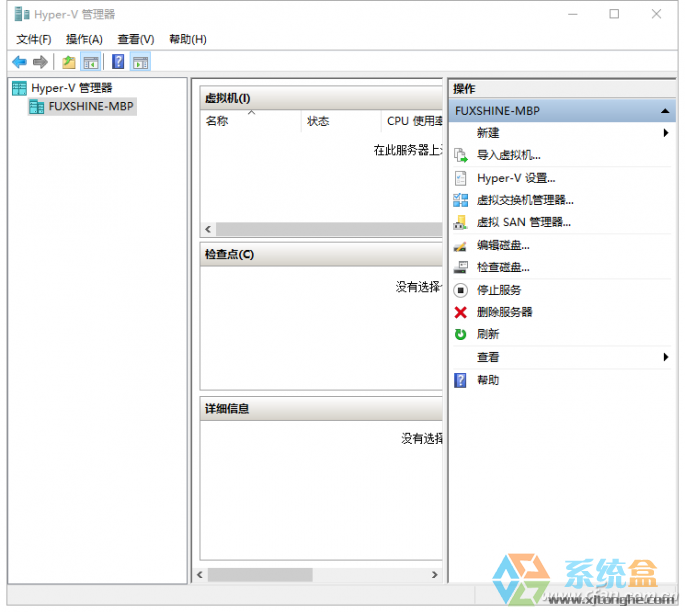
Task: Open the 文件(F) menu
Action: point(34,39)
